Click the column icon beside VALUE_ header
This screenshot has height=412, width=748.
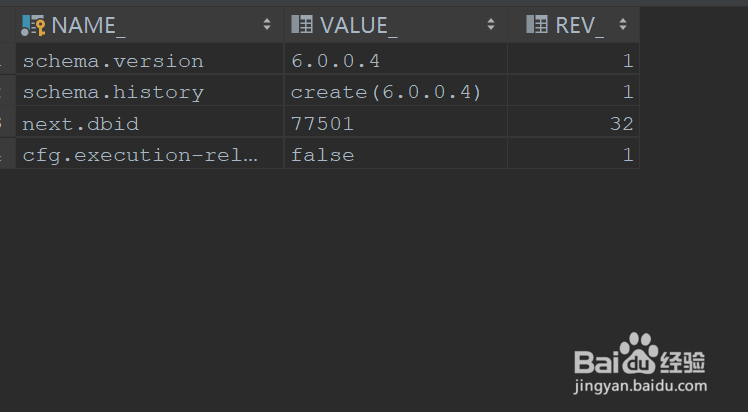(x=302, y=25)
